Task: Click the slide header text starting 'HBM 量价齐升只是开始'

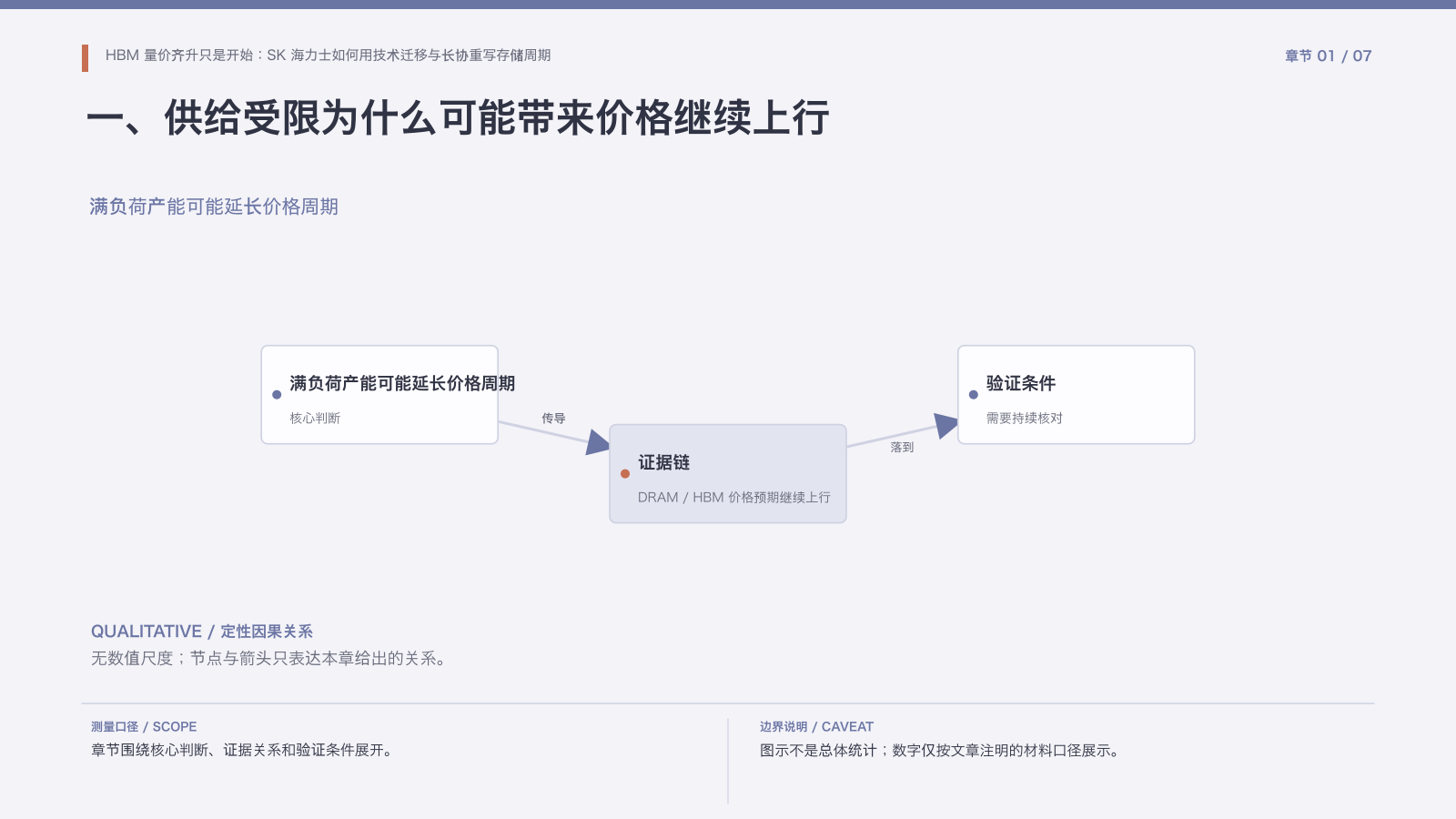Action: pos(328,56)
